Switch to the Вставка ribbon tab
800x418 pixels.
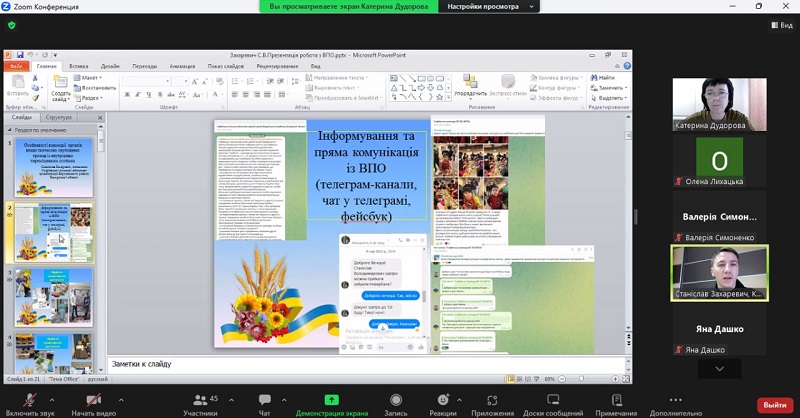[79, 66]
